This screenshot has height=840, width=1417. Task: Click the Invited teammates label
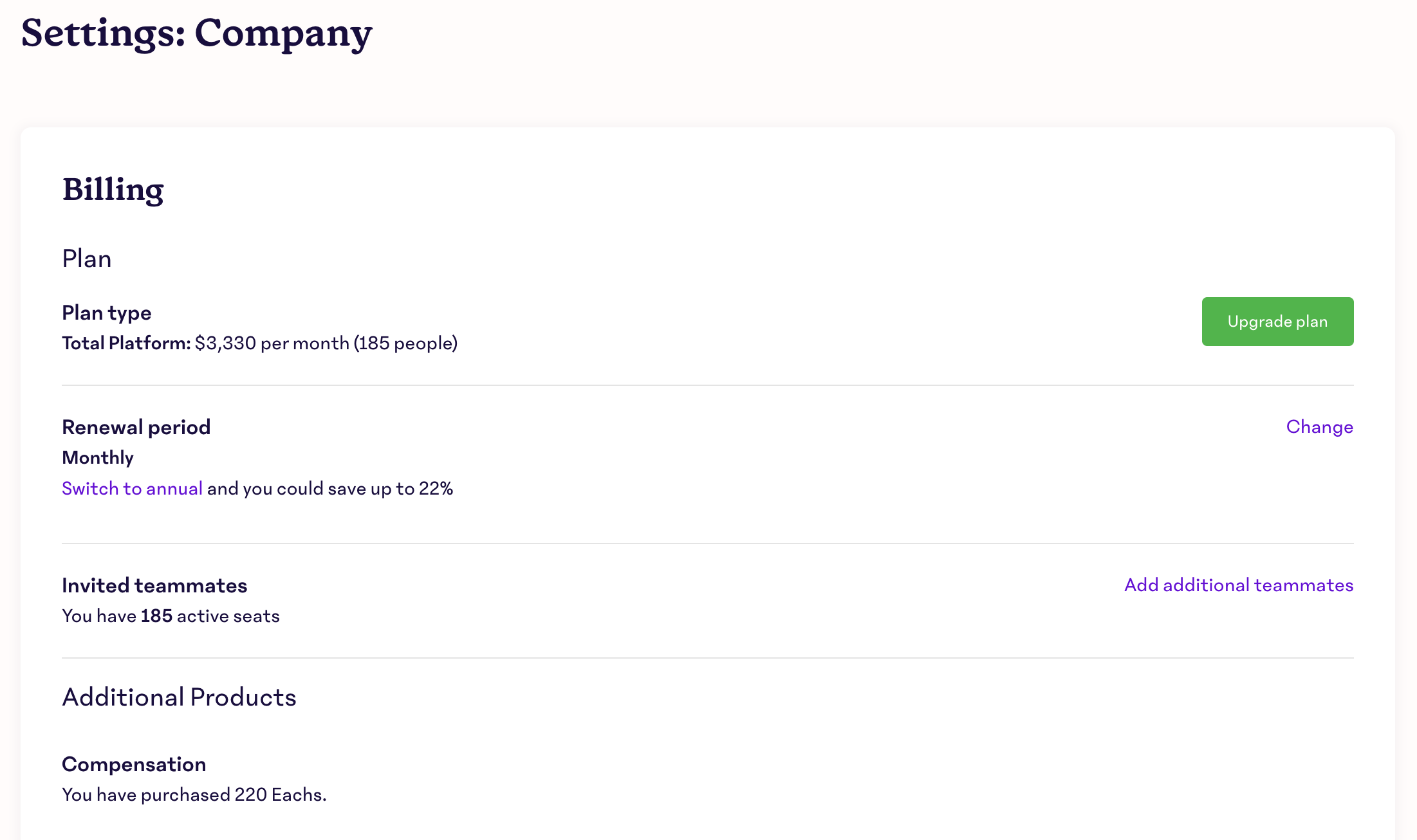click(154, 585)
